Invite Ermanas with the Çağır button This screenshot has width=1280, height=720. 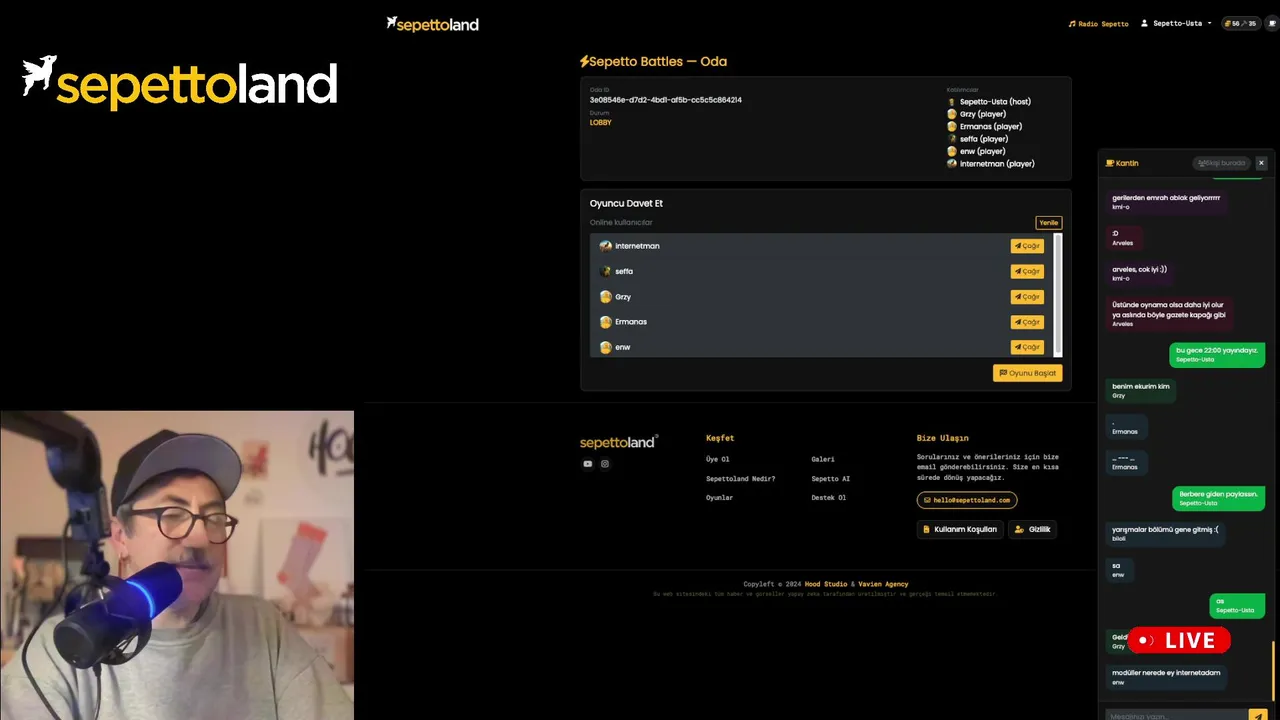coord(1027,322)
